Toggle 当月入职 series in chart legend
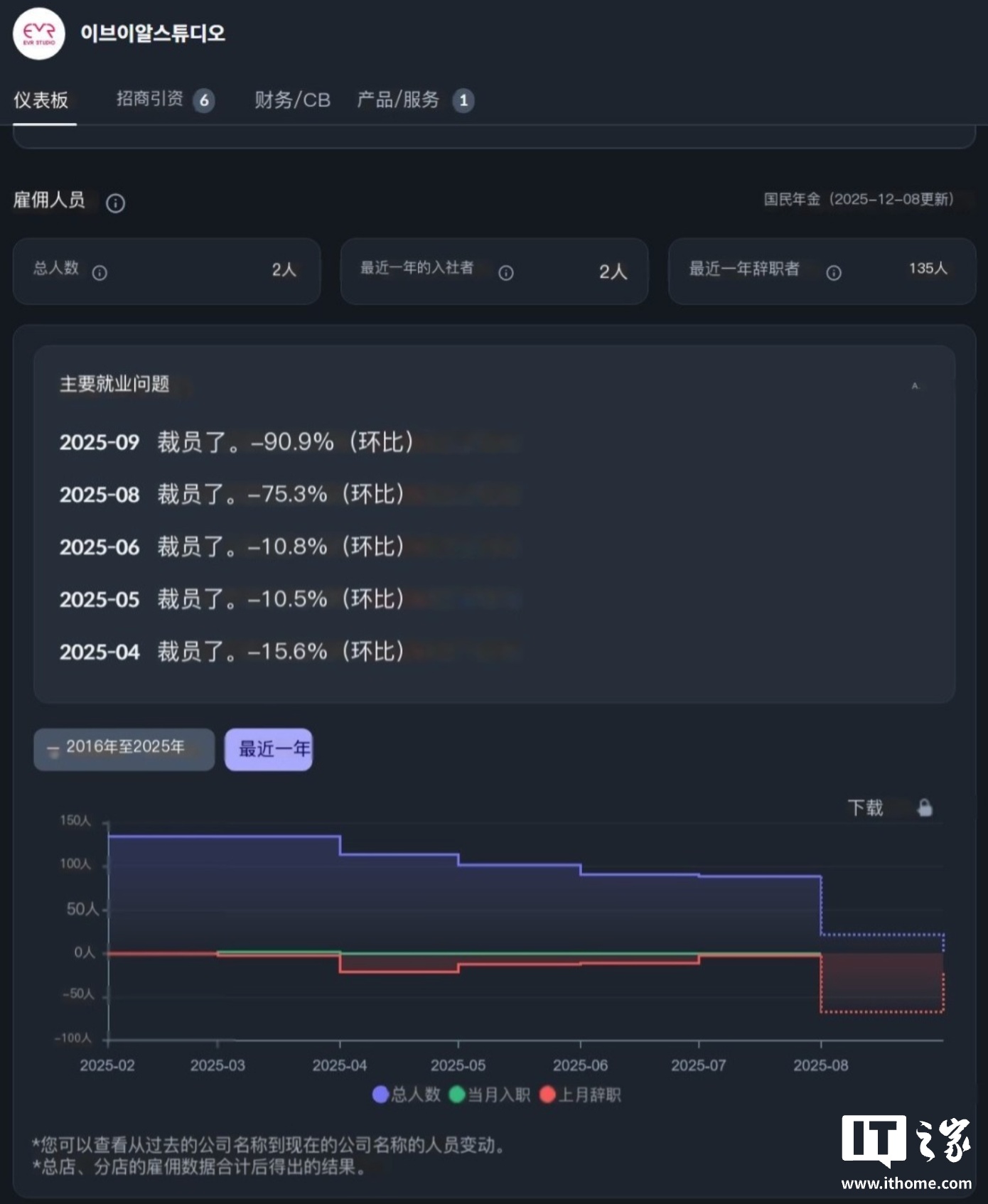The width and height of the screenshot is (988, 1204). [490, 1095]
